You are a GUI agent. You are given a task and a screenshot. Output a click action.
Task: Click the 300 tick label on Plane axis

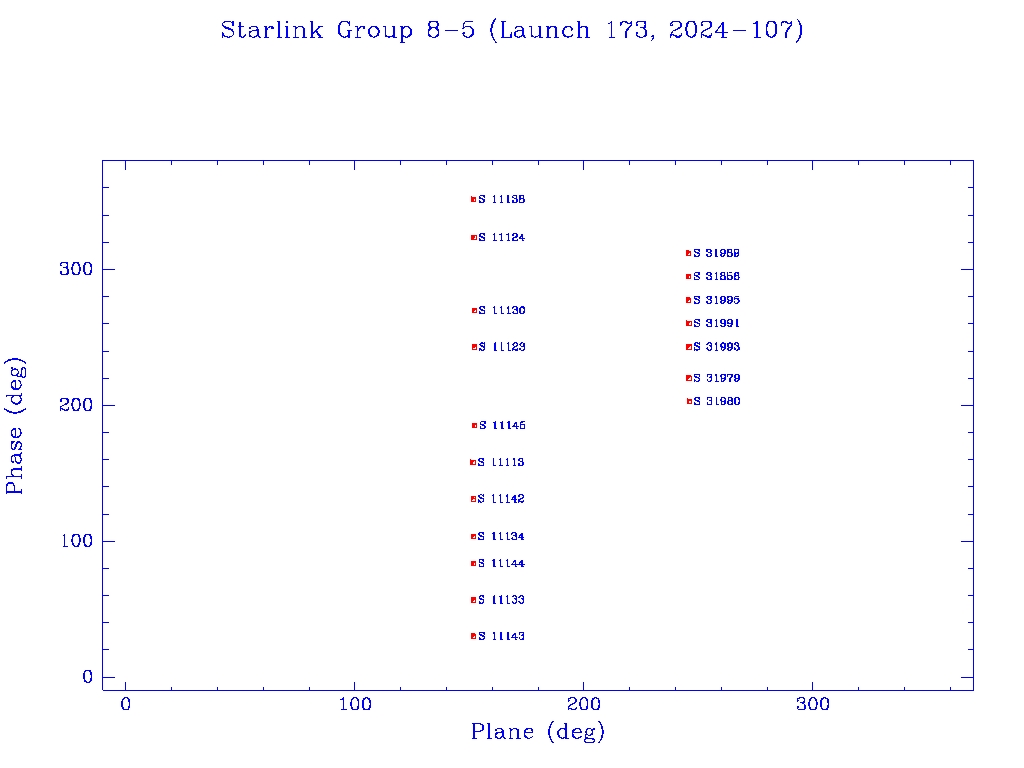[x=812, y=705]
